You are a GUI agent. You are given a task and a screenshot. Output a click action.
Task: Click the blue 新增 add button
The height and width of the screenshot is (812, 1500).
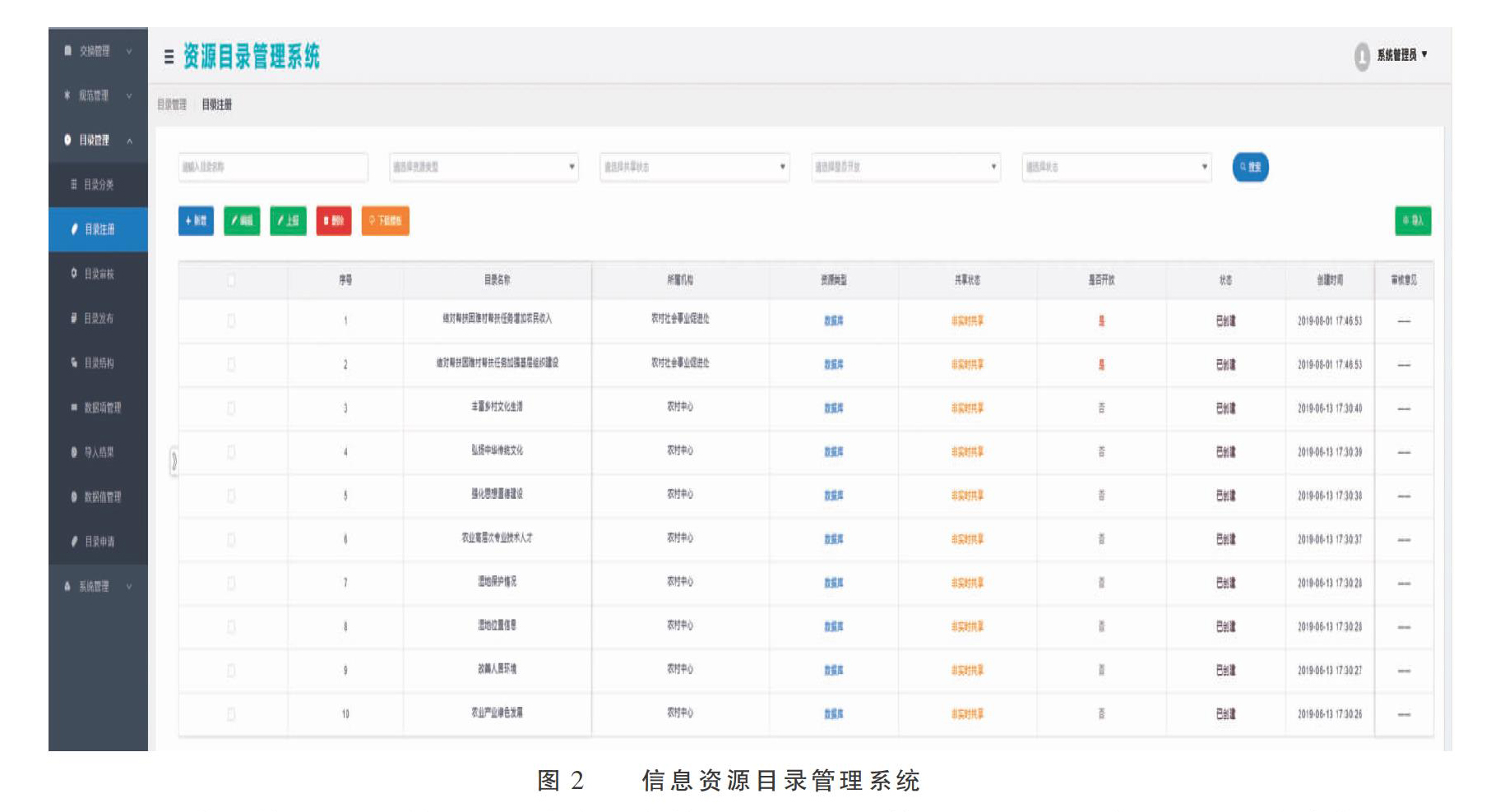(196, 220)
